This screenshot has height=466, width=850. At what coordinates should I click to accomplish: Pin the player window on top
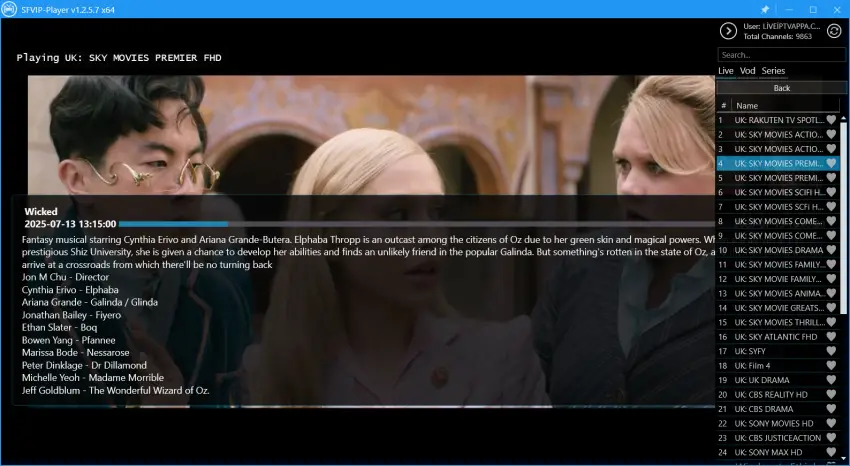coord(765,9)
